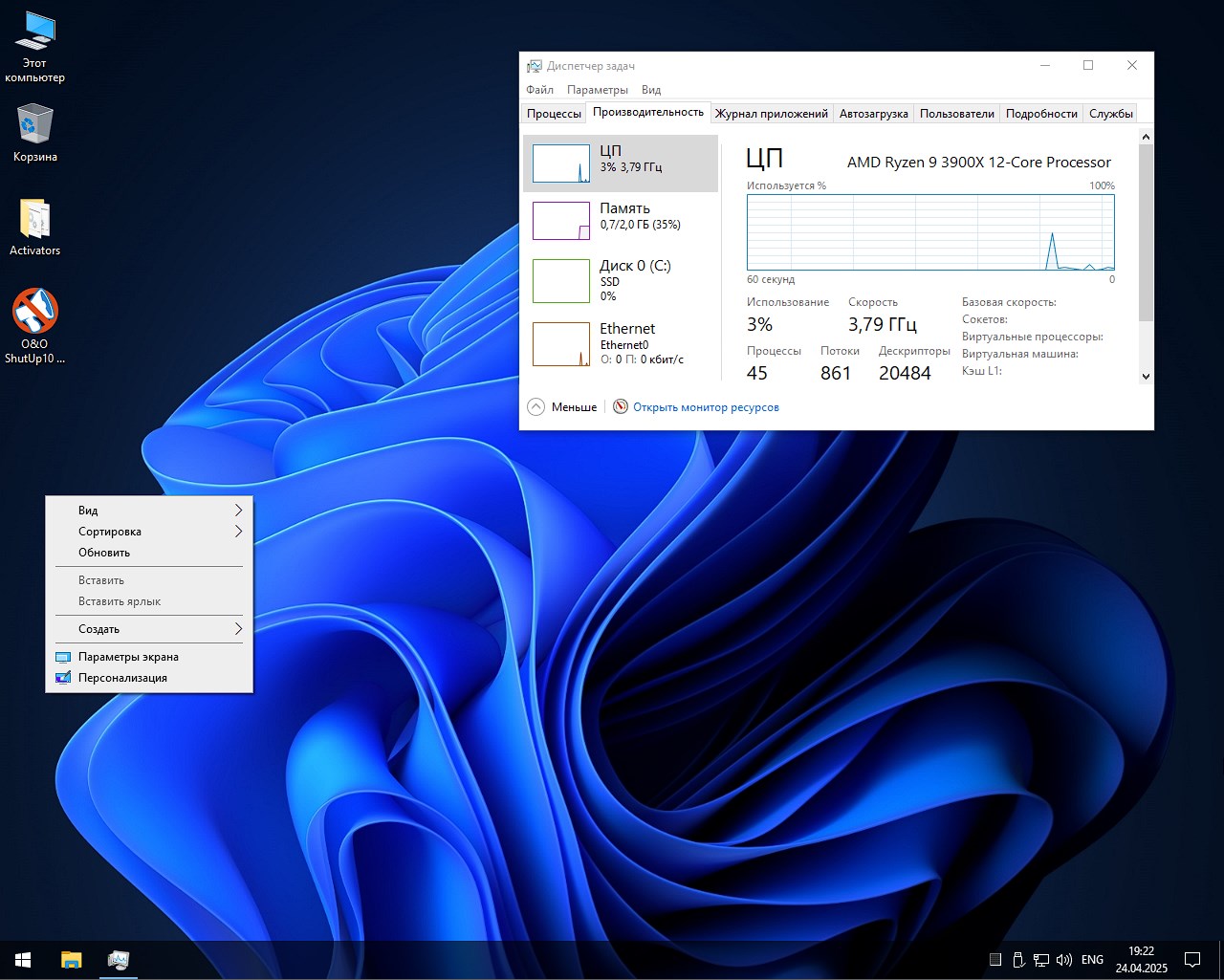This screenshot has width=1224, height=980.
Task: Switch to the Процессы tab
Action: 554,113
